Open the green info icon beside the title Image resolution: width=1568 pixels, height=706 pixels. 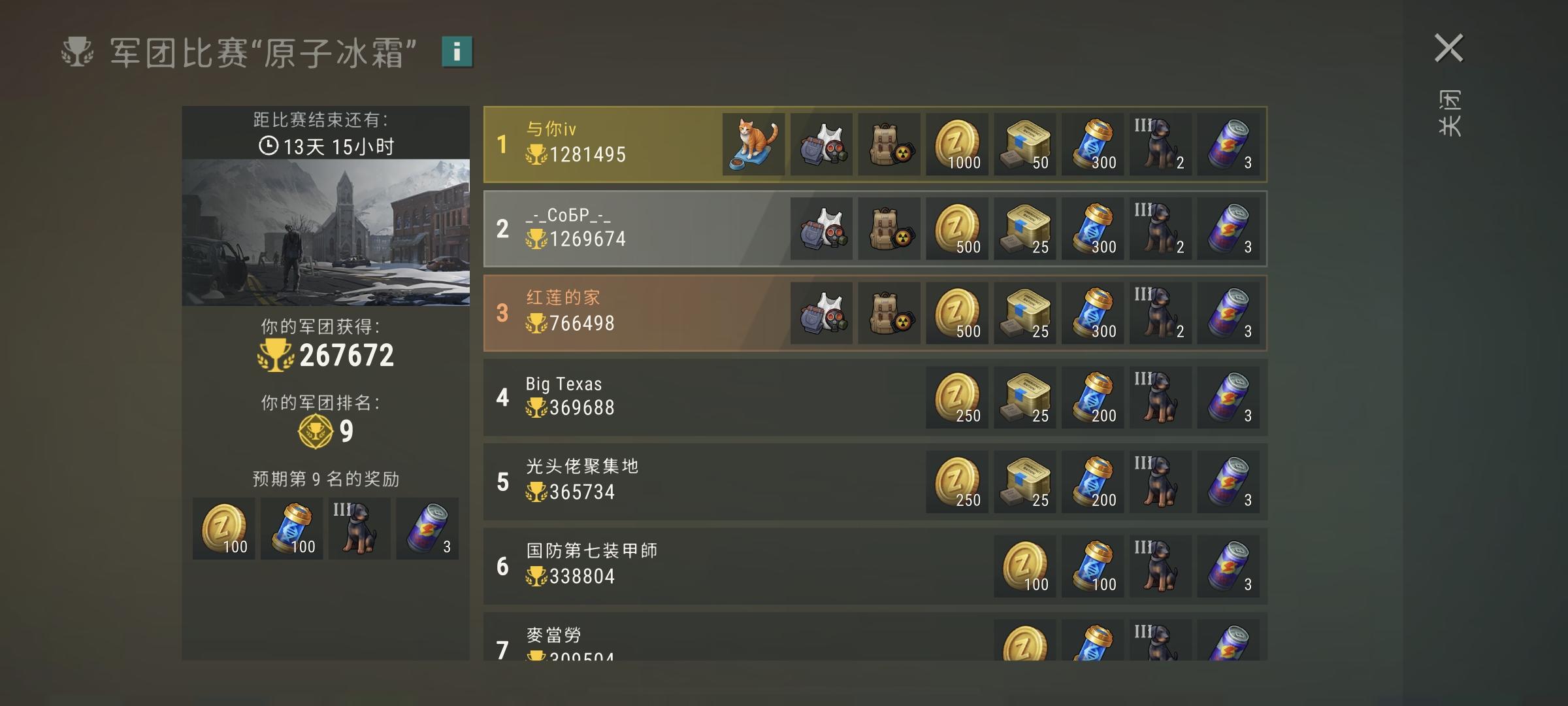pos(457,52)
